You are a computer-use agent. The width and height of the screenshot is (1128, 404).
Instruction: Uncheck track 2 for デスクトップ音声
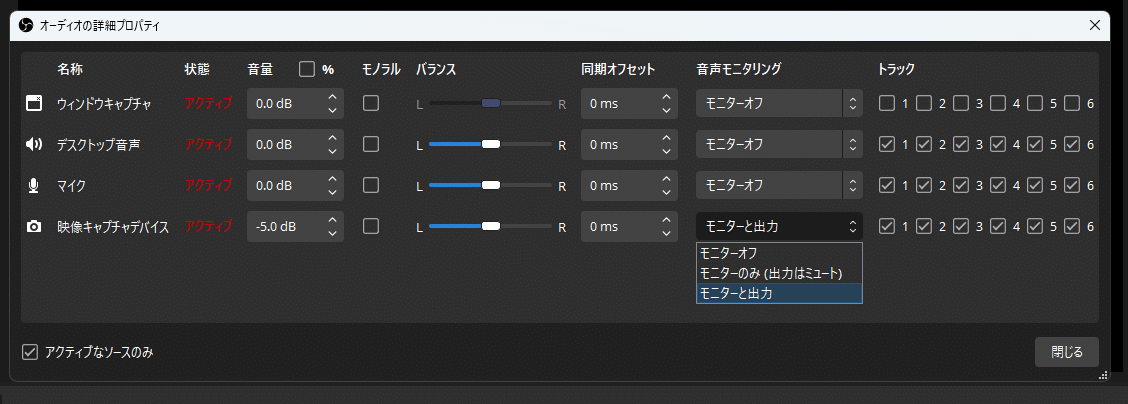924,144
